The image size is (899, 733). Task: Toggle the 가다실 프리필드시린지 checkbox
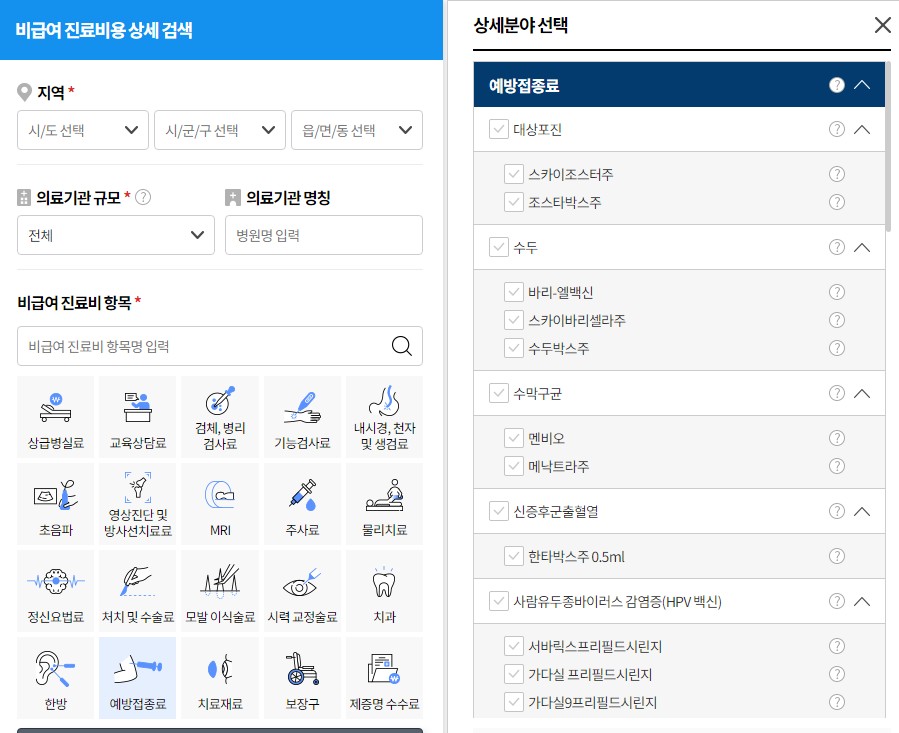point(514,674)
